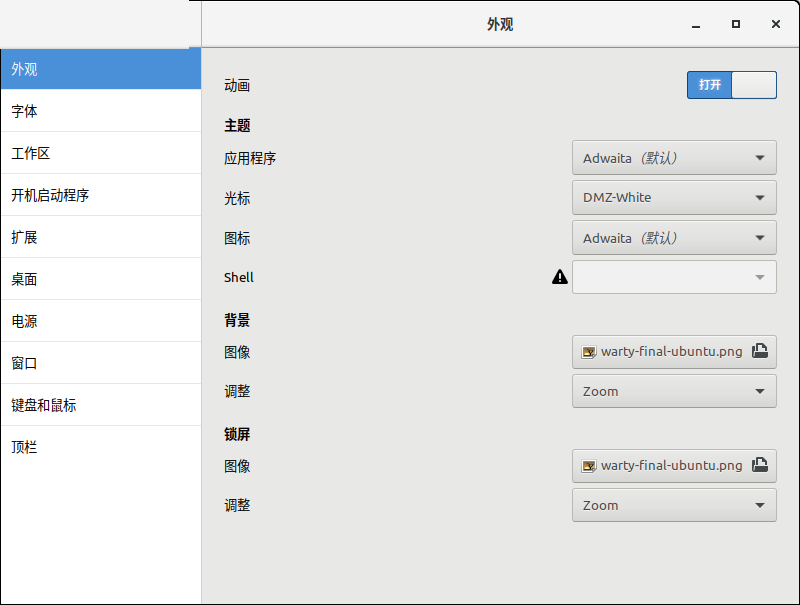Screen dimensions: 800x605
Task: Maximize the Tweaks window
Action: (736, 24)
